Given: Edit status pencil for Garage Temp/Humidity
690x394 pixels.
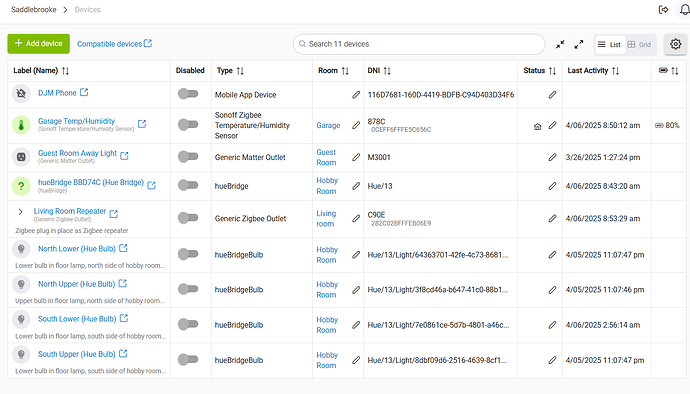Looking at the screenshot, I should coord(552,125).
